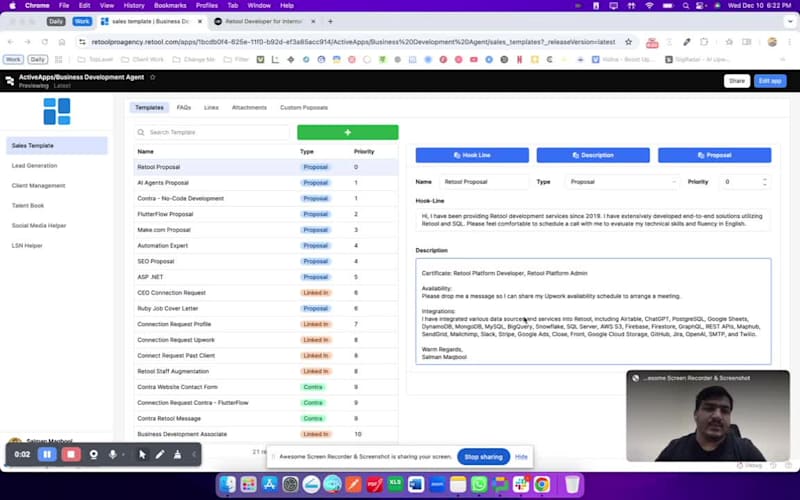Click green plus add template button
This screenshot has height=500, width=800.
pyautogui.click(x=347, y=132)
